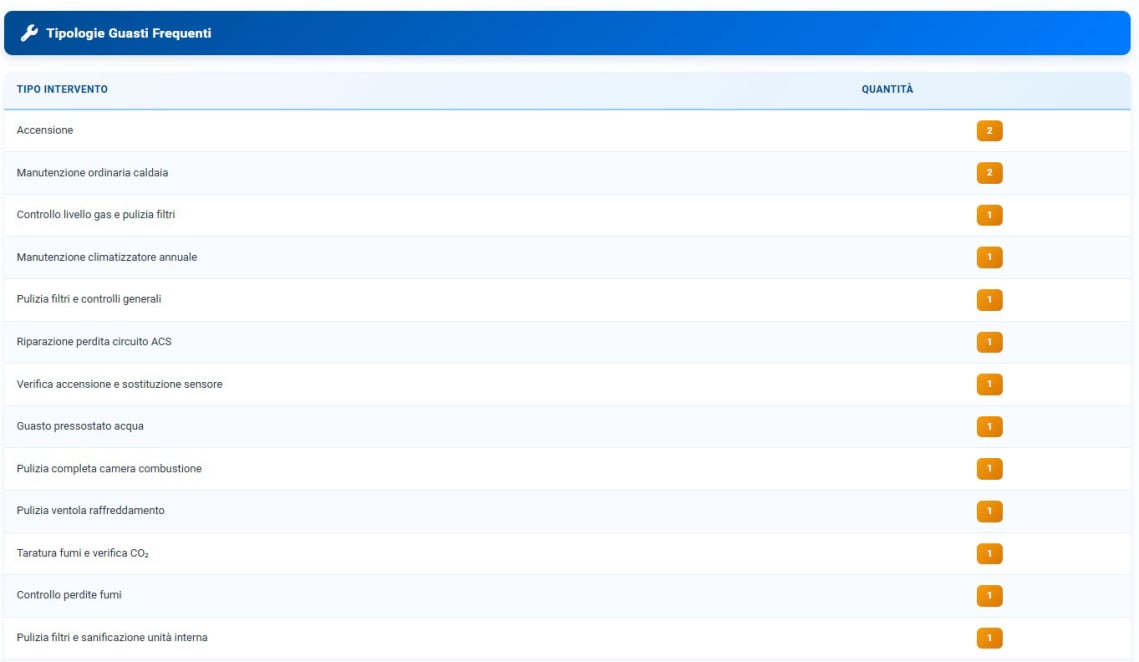Click Pulizia filtri e controlli generali
Viewport: 1139px width, 662px height.
(89, 299)
